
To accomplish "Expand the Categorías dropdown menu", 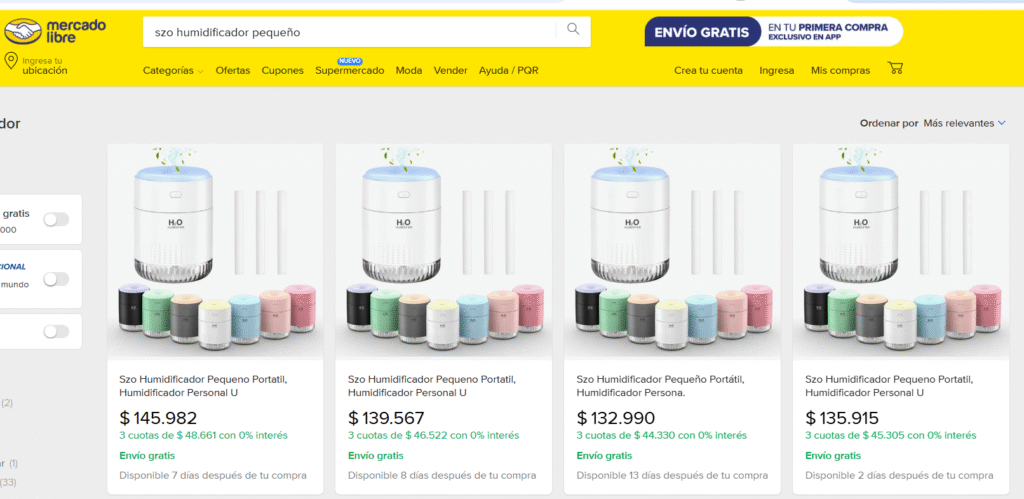I will (x=172, y=71).
